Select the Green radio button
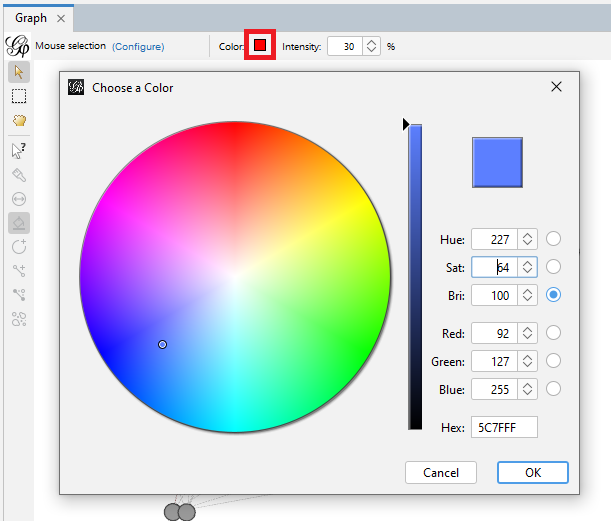 click(x=553, y=361)
